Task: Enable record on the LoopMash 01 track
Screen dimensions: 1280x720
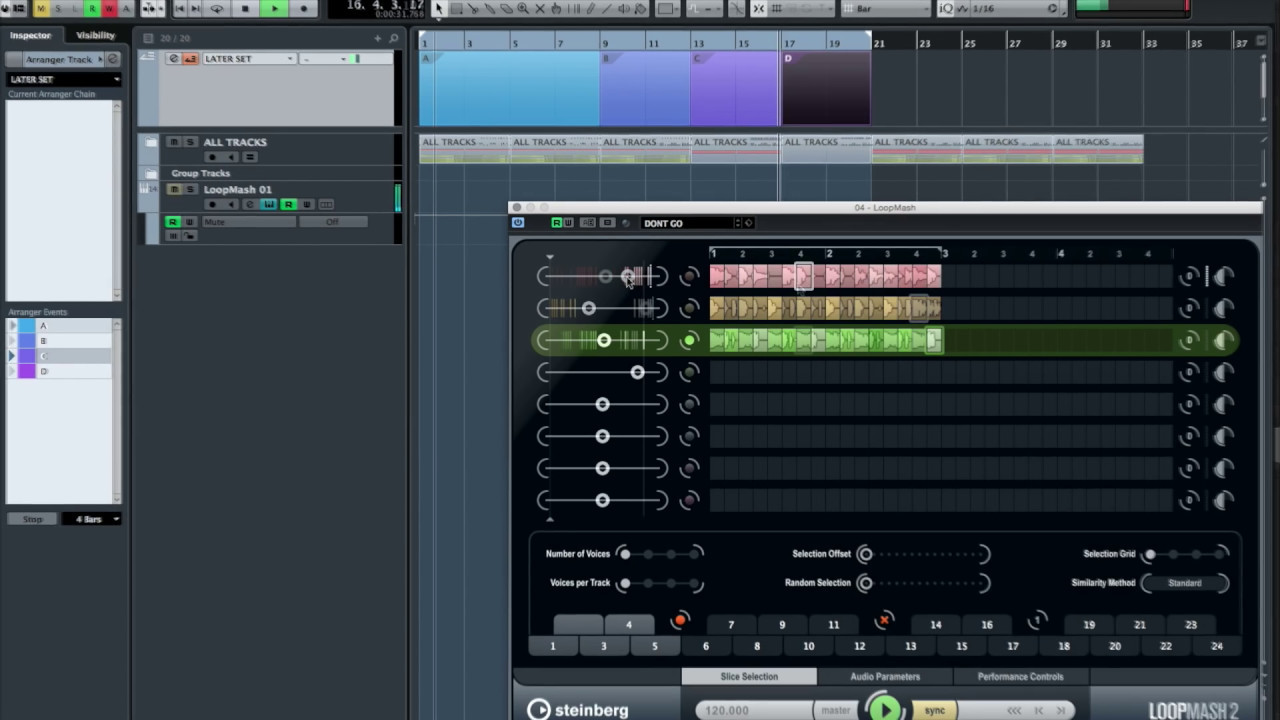Action: point(211,204)
